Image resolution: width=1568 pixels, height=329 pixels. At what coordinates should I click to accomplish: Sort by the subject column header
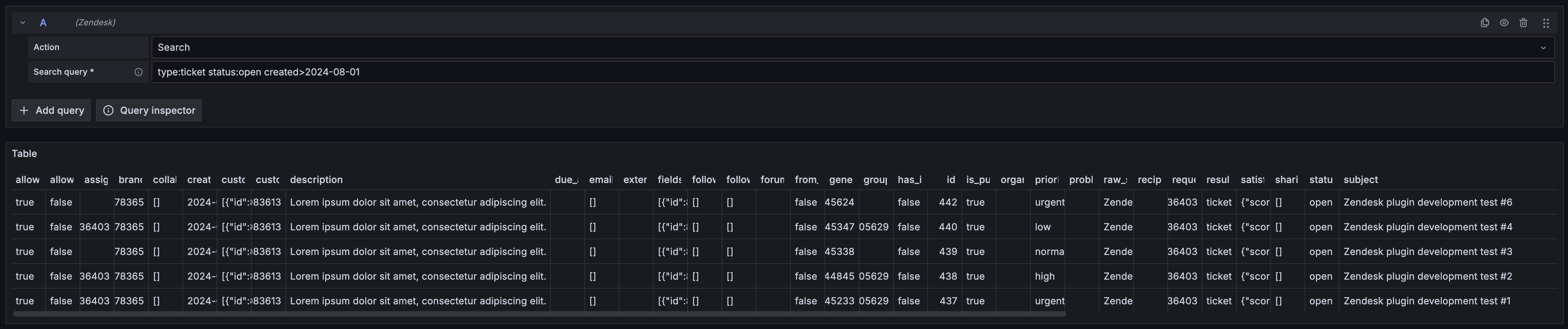(1361, 179)
